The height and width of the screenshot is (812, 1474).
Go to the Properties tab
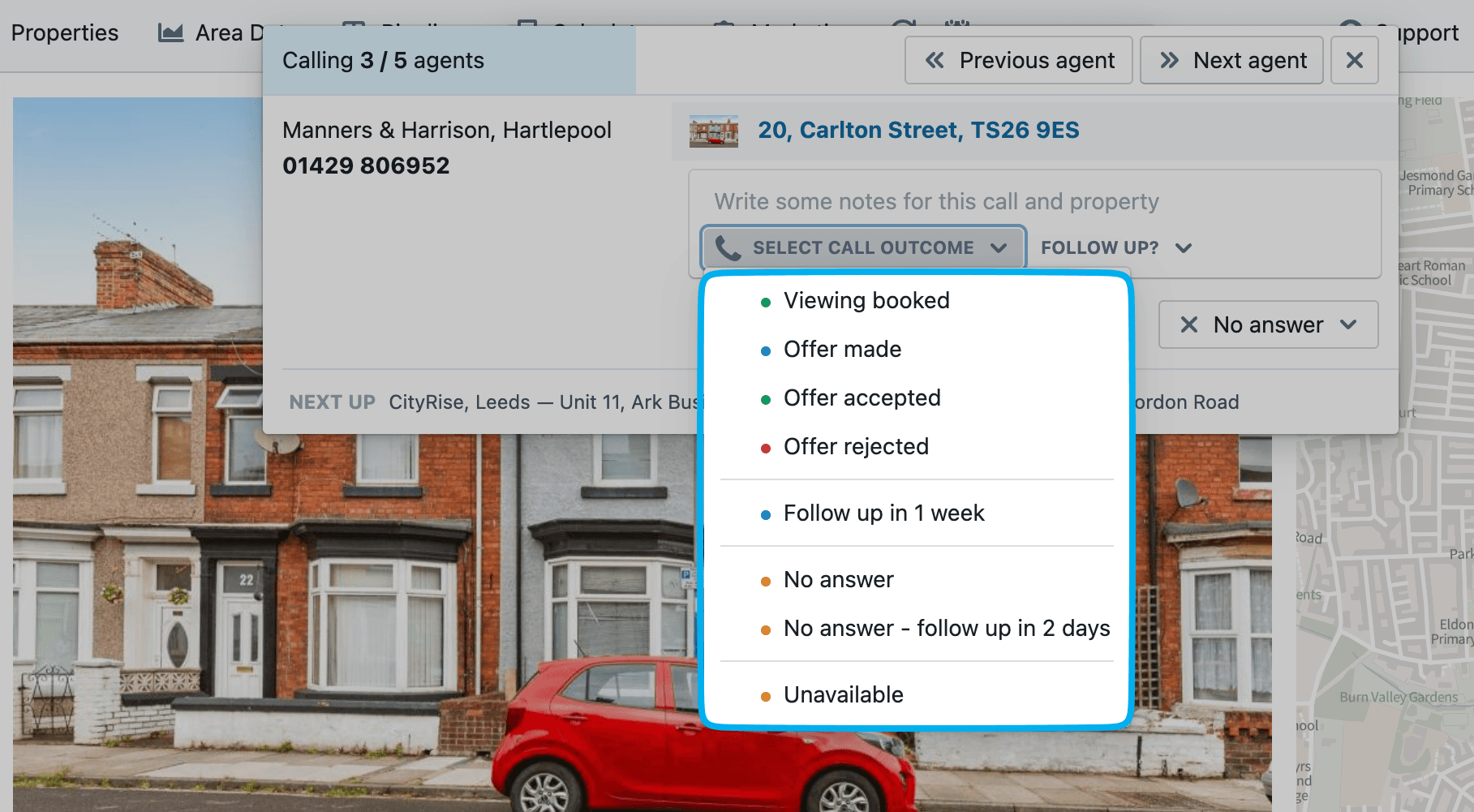tap(65, 32)
